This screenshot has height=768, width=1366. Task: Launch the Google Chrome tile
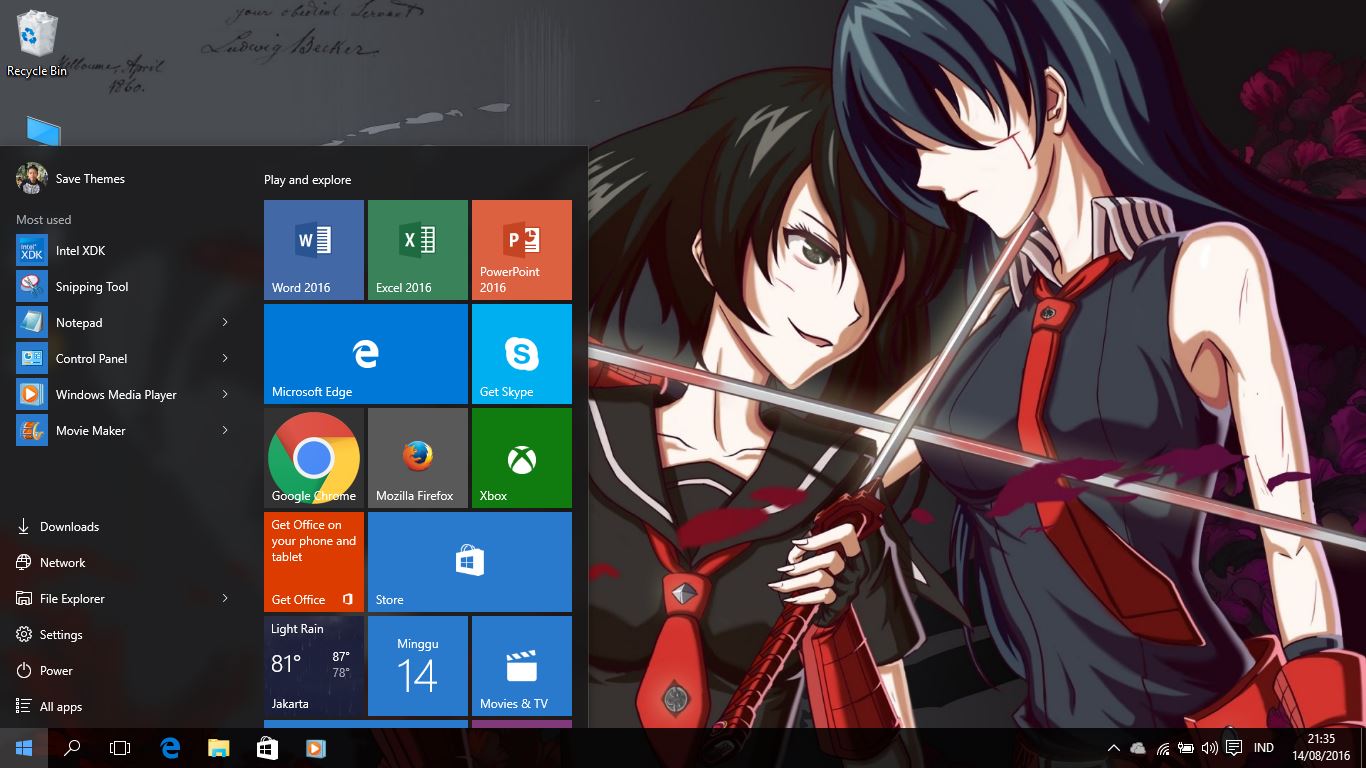pos(314,458)
